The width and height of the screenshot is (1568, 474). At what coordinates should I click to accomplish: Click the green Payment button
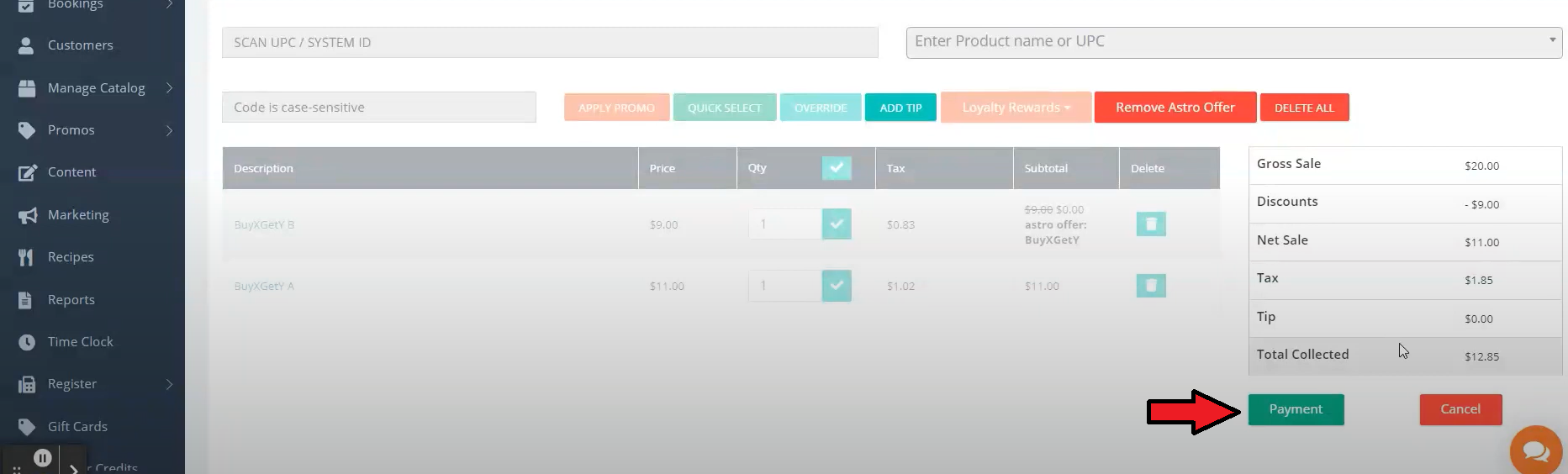pos(1296,409)
